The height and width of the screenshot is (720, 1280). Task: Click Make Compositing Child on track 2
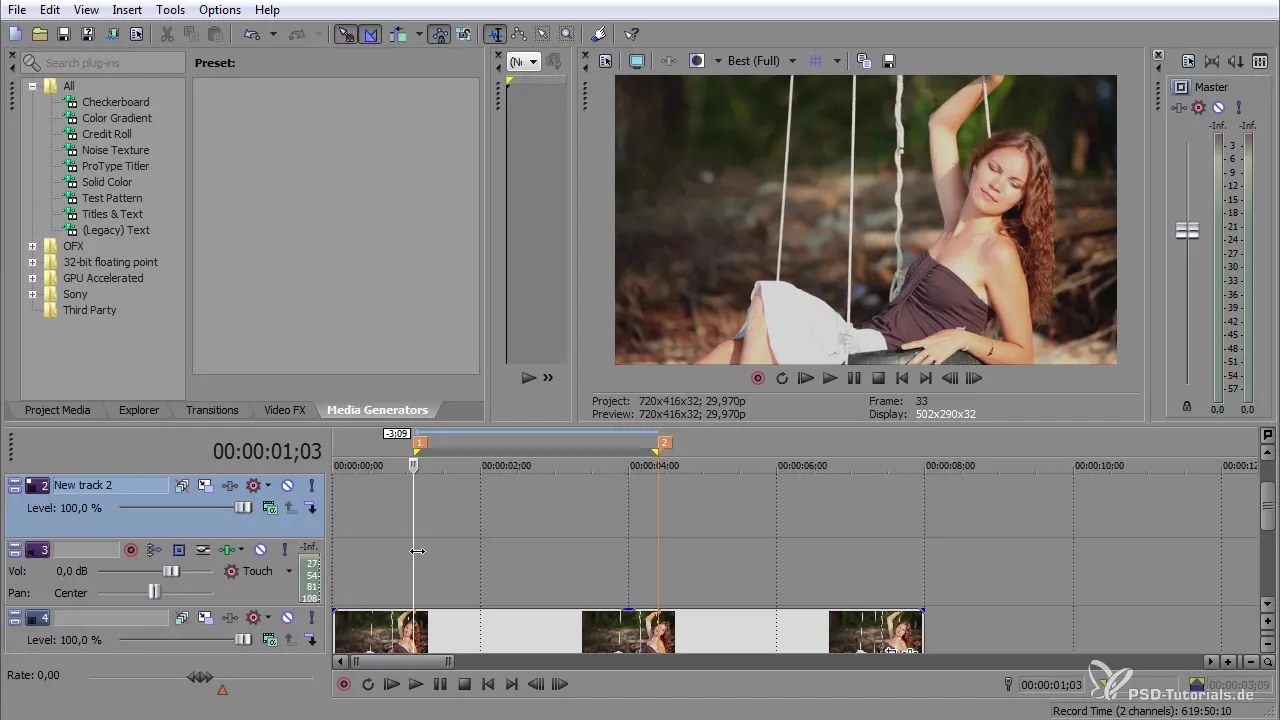tap(309, 507)
